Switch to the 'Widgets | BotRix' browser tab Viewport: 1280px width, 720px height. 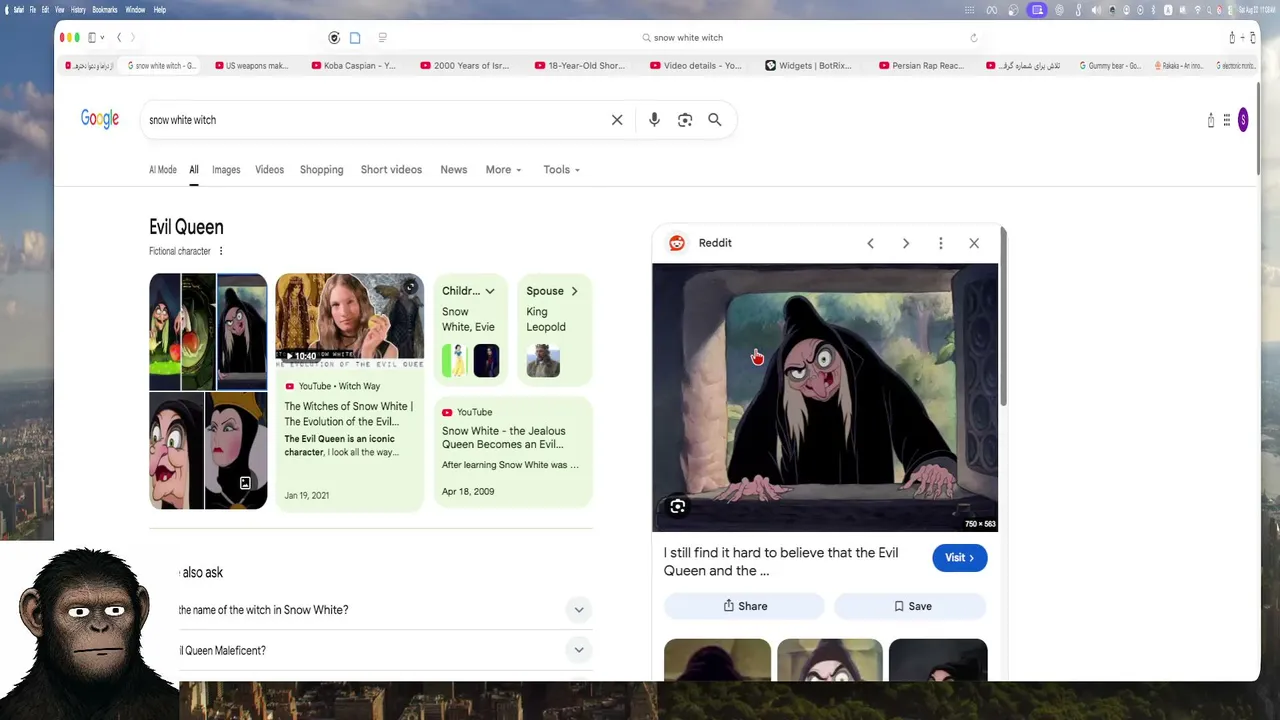(808, 66)
